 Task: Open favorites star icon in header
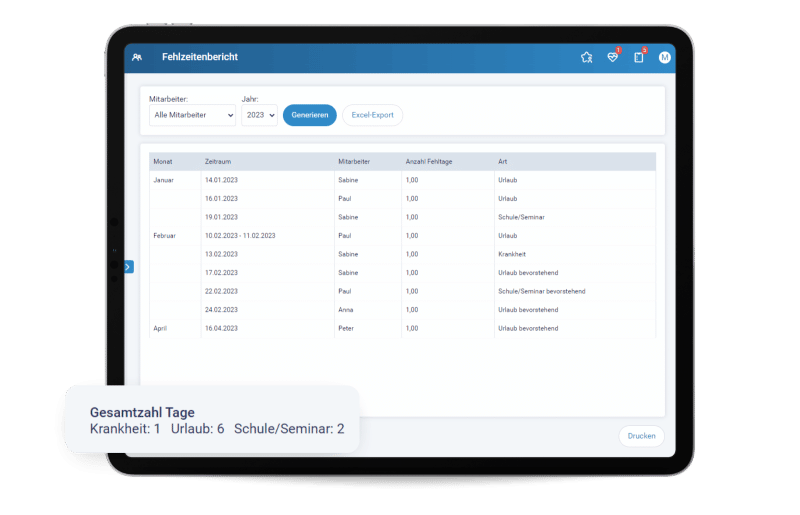pos(587,58)
